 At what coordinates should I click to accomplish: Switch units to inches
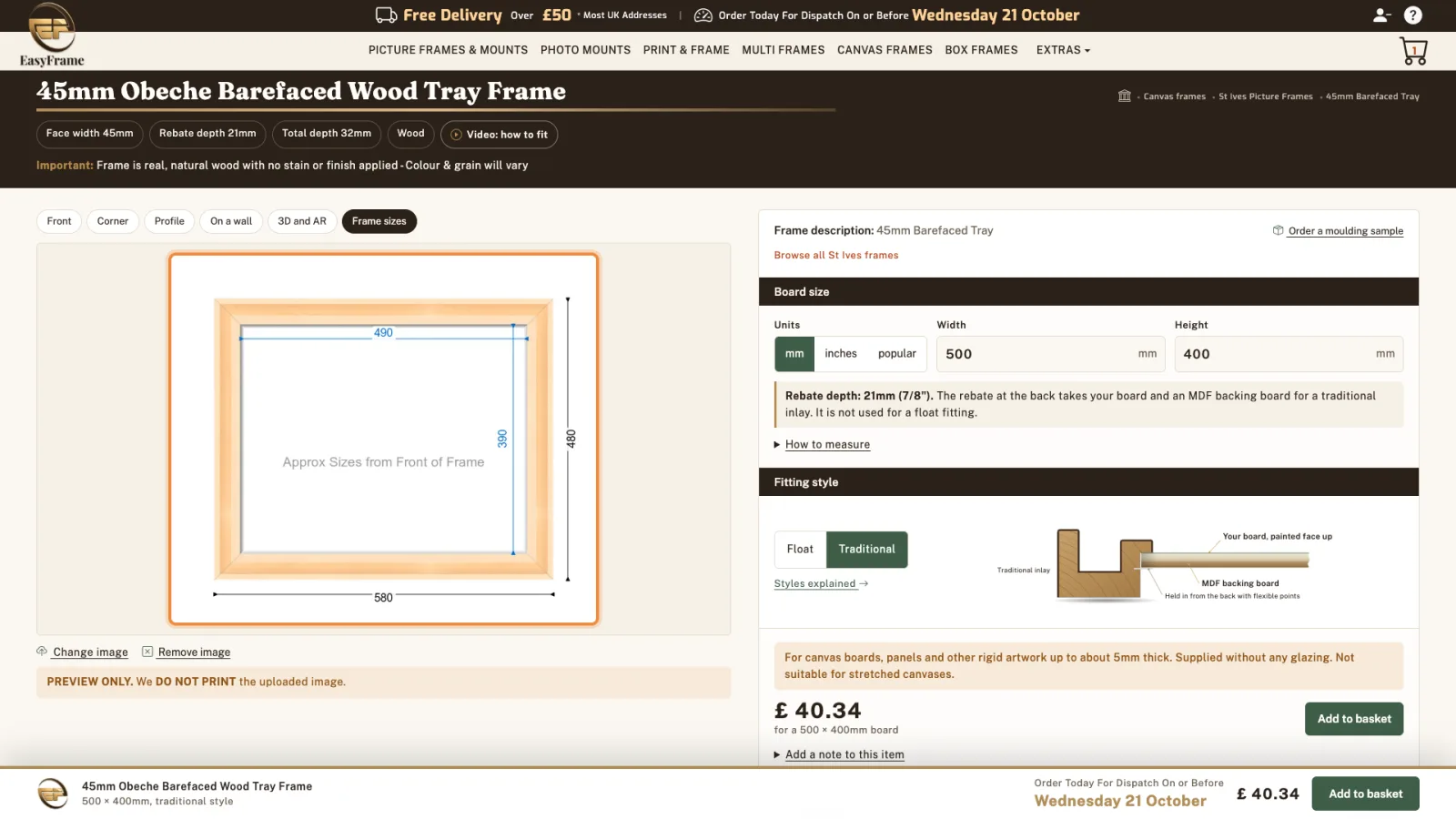coord(841,354)
